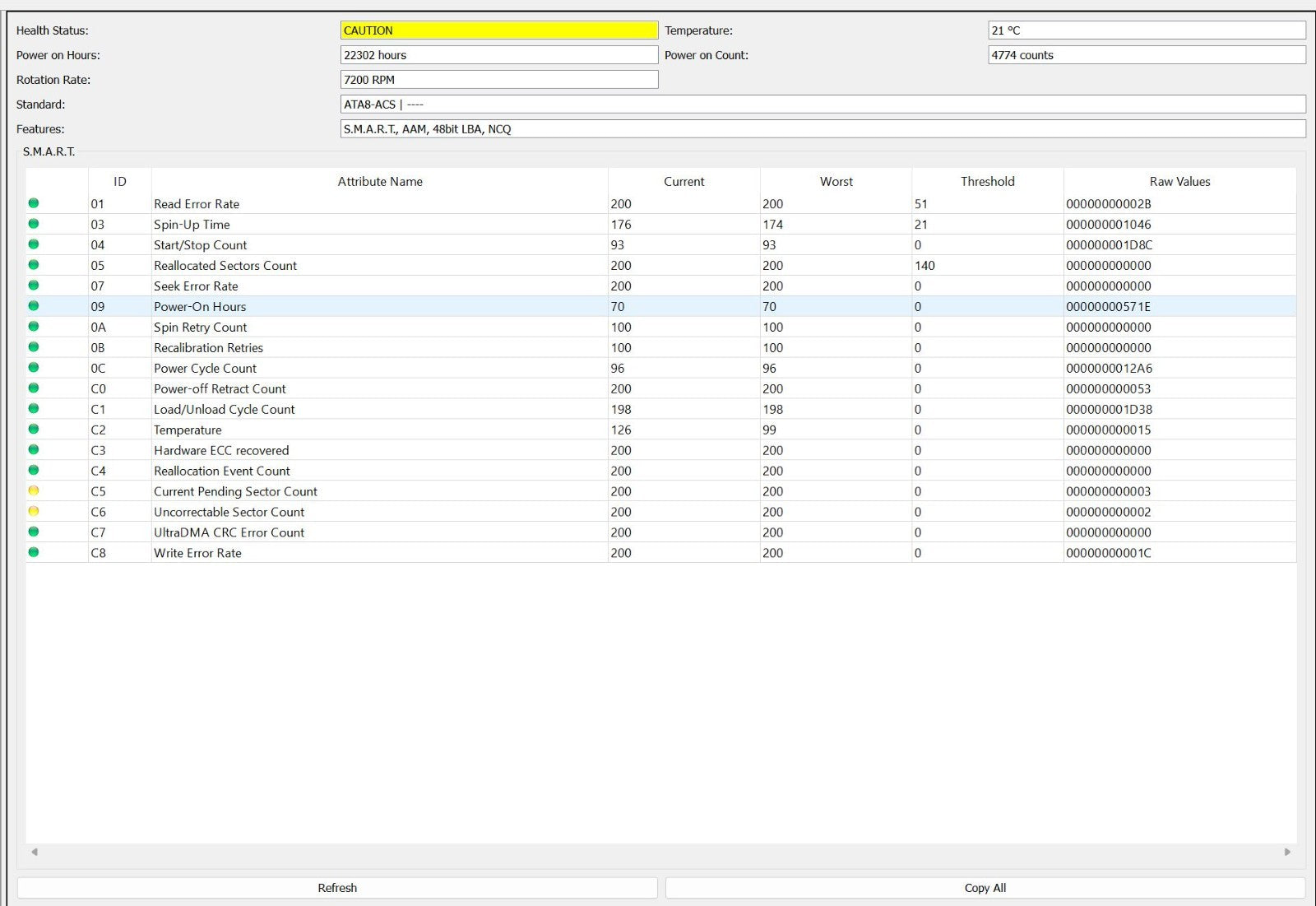Click the Copy All button
Viewport: 1316px width, 906px height.
[985, 888]
